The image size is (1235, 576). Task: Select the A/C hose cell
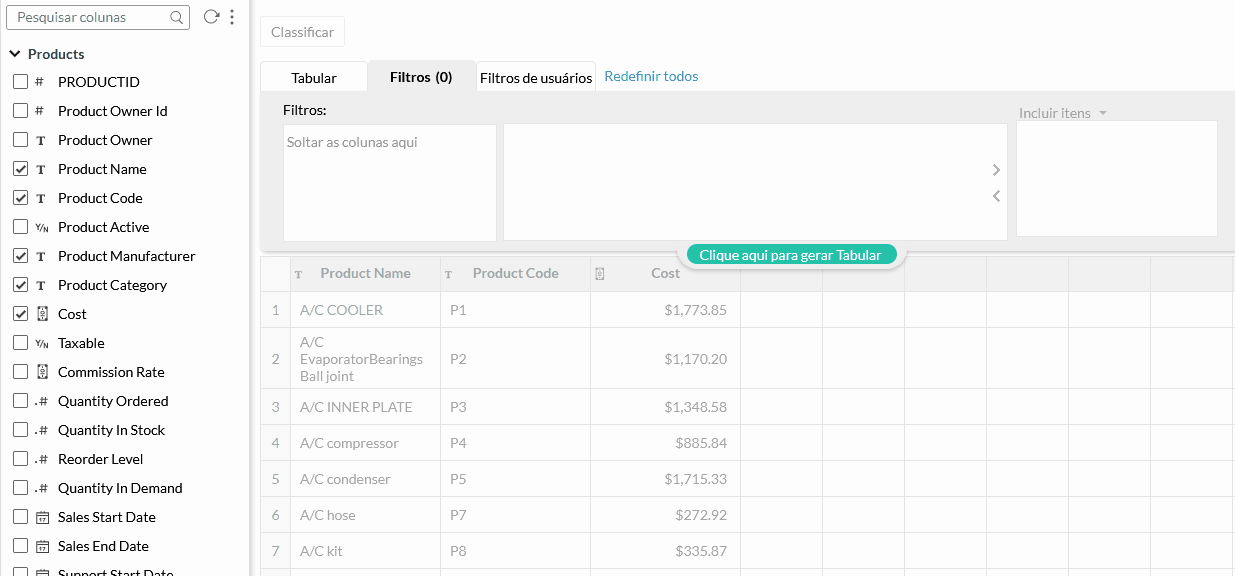tap(365, 515)
